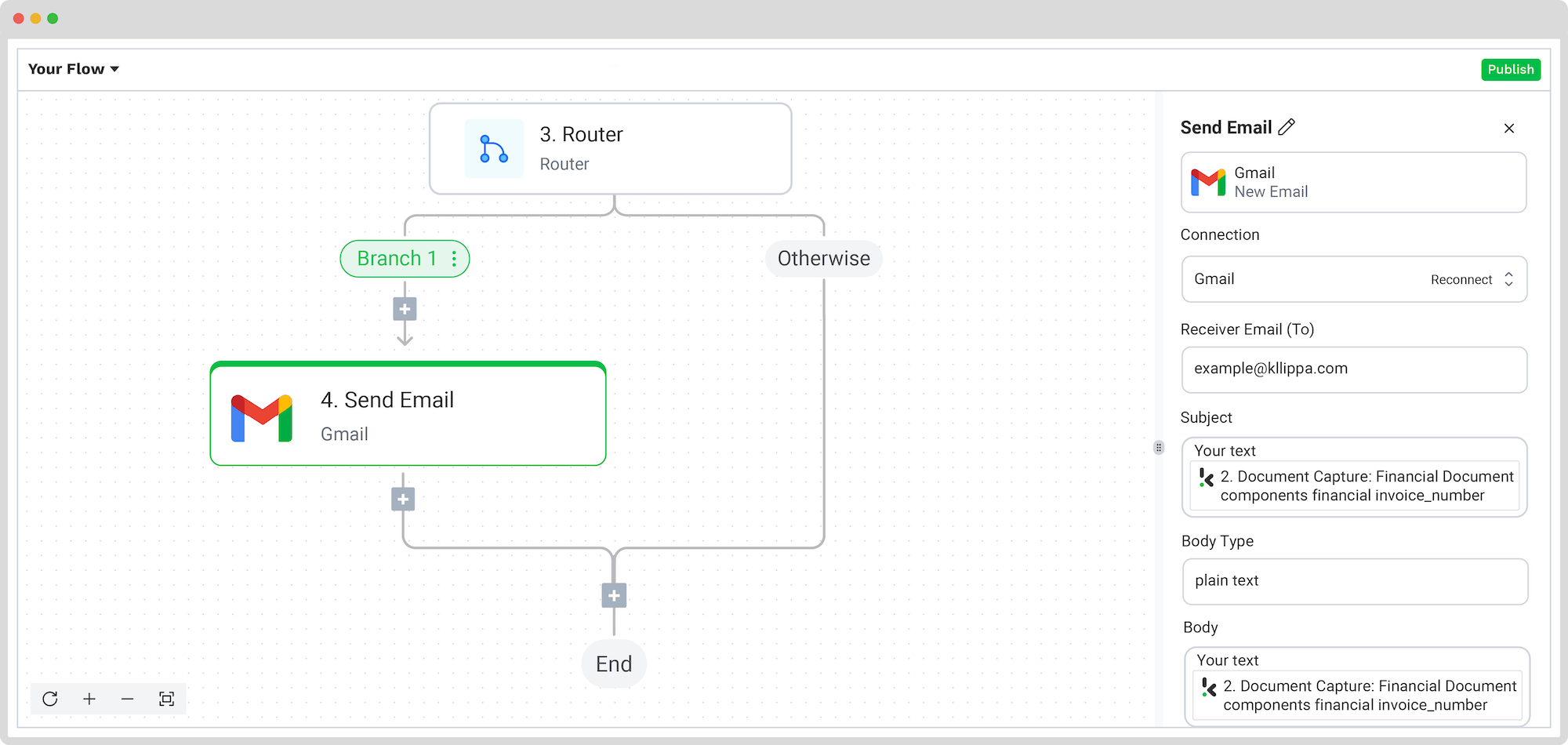Select the Body invoice_number token text

[x=1370, y=696]
